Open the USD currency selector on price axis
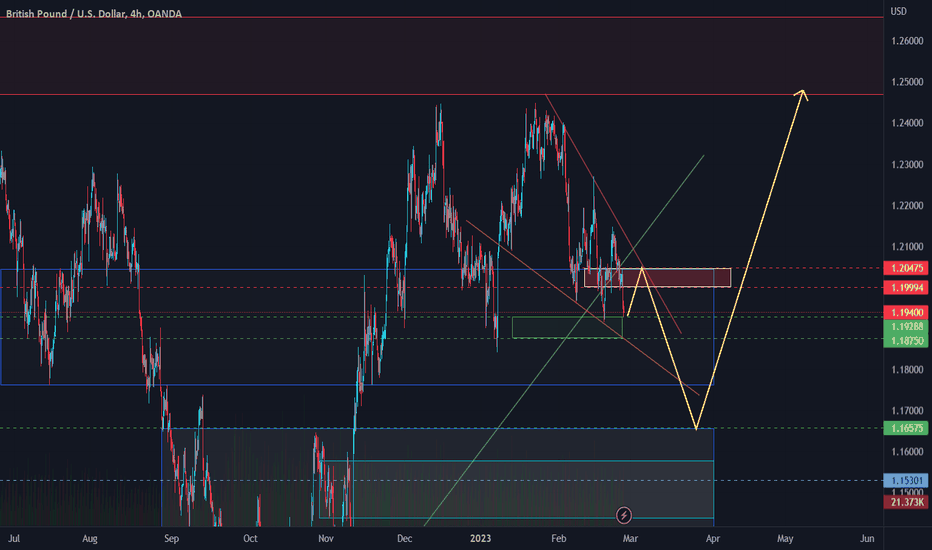 pos(899,11)
